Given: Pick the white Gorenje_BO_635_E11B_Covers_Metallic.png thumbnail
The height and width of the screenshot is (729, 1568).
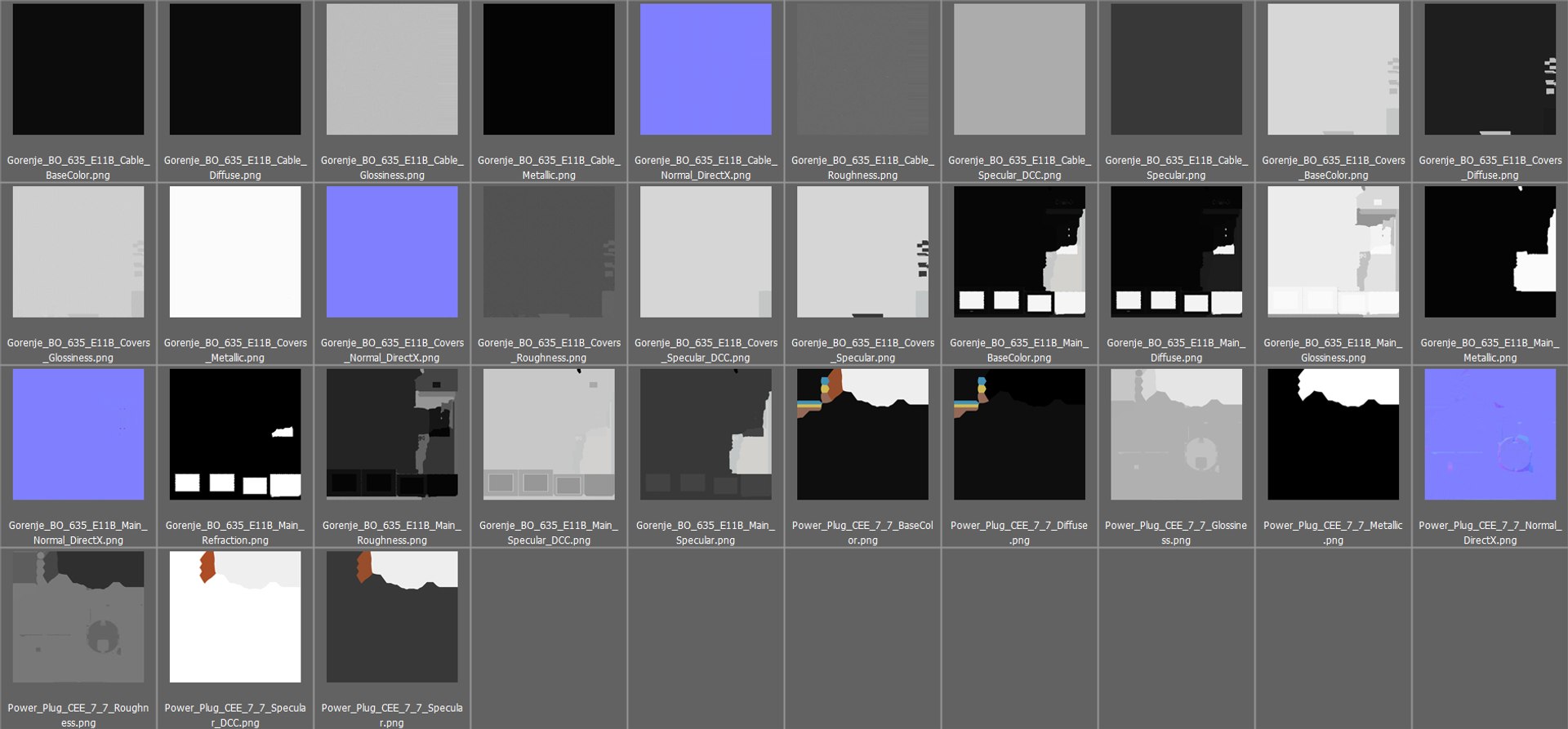Looking at the screenshot, I should (235, 251).
